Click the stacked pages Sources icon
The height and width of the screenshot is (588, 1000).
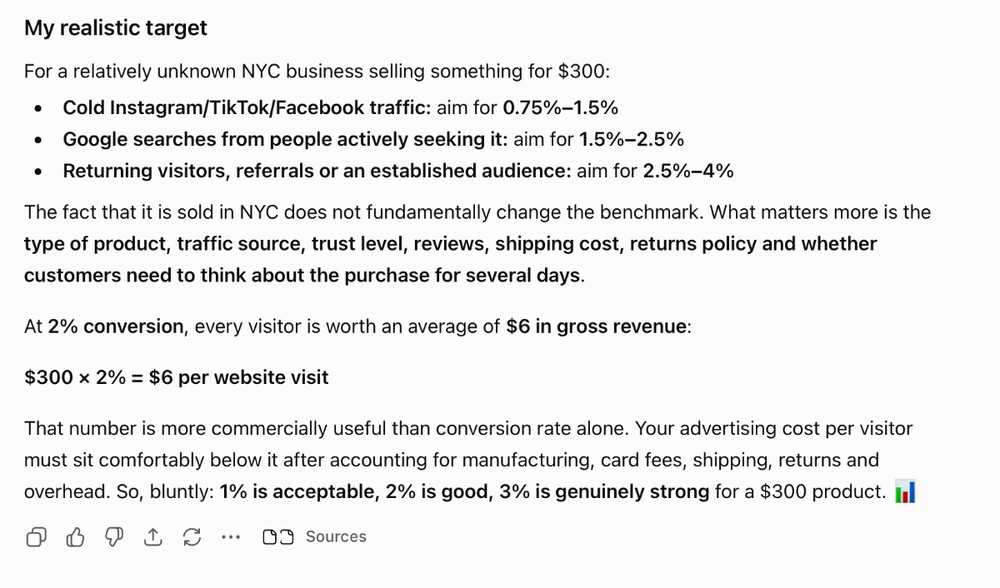[x=278, y=537]
